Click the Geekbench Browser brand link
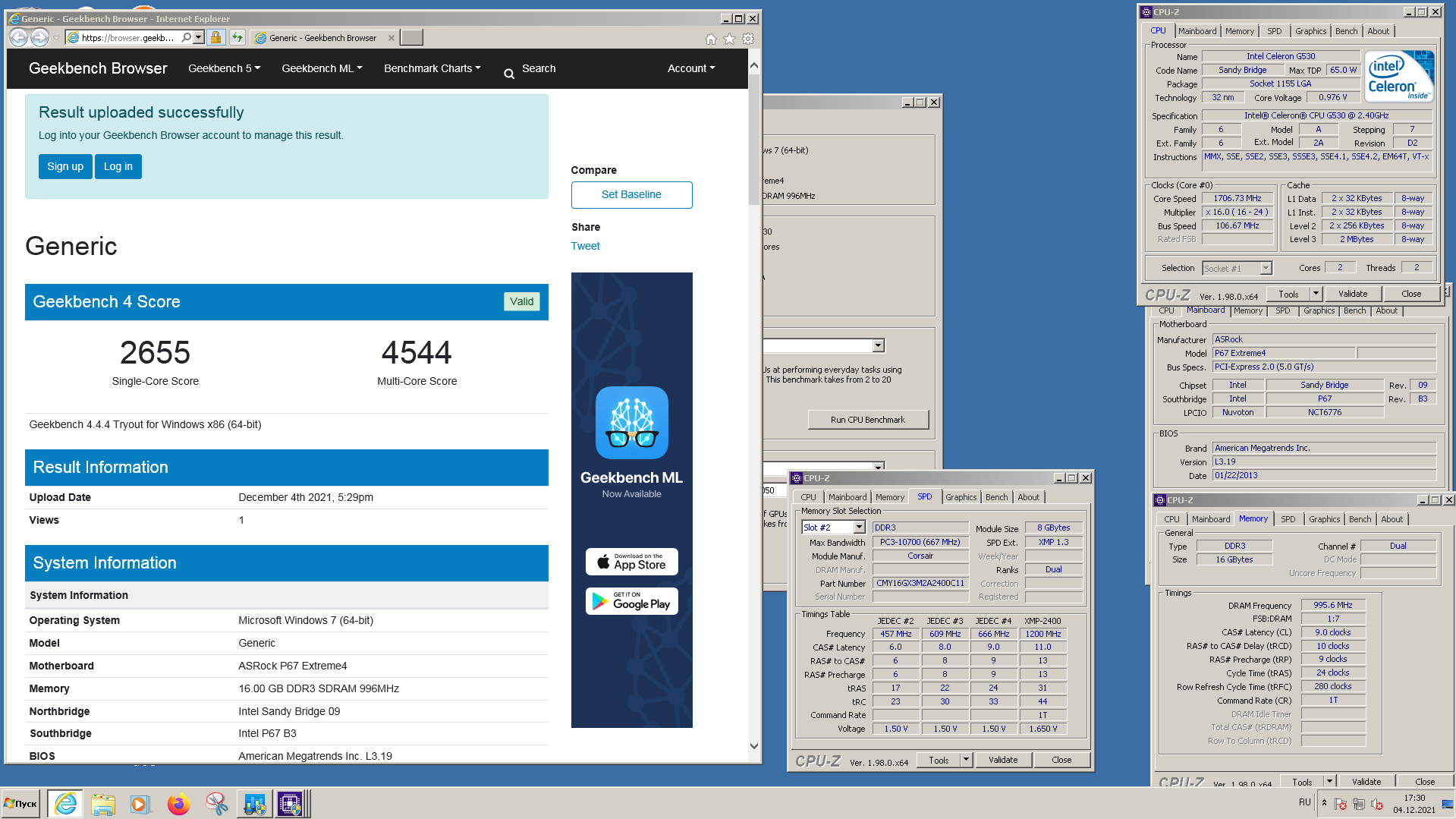This screenshot has width=1456, height=819. point(98,68)
